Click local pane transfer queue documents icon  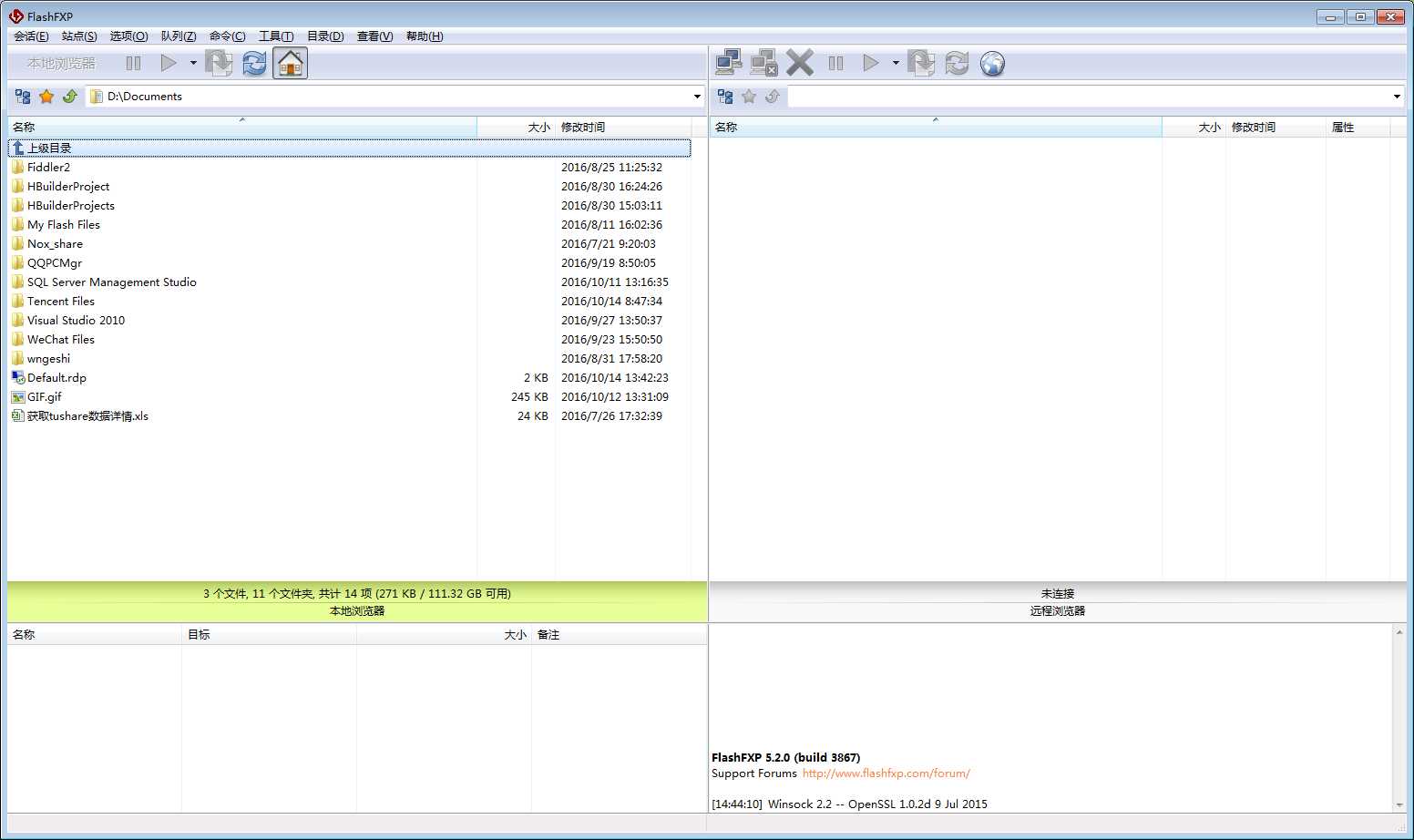pyautogui.click(x=219, y=63)
